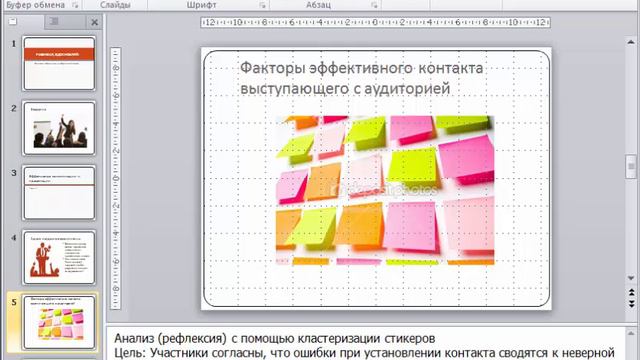Click the notes pane scroll-up arrow
The width and height of the screenshot is (640, 360).
[631, 334]
